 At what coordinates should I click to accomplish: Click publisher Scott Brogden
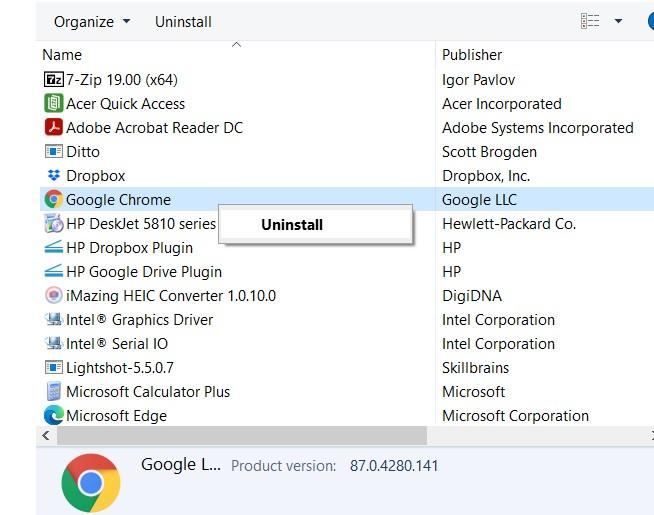click(489, 152)
